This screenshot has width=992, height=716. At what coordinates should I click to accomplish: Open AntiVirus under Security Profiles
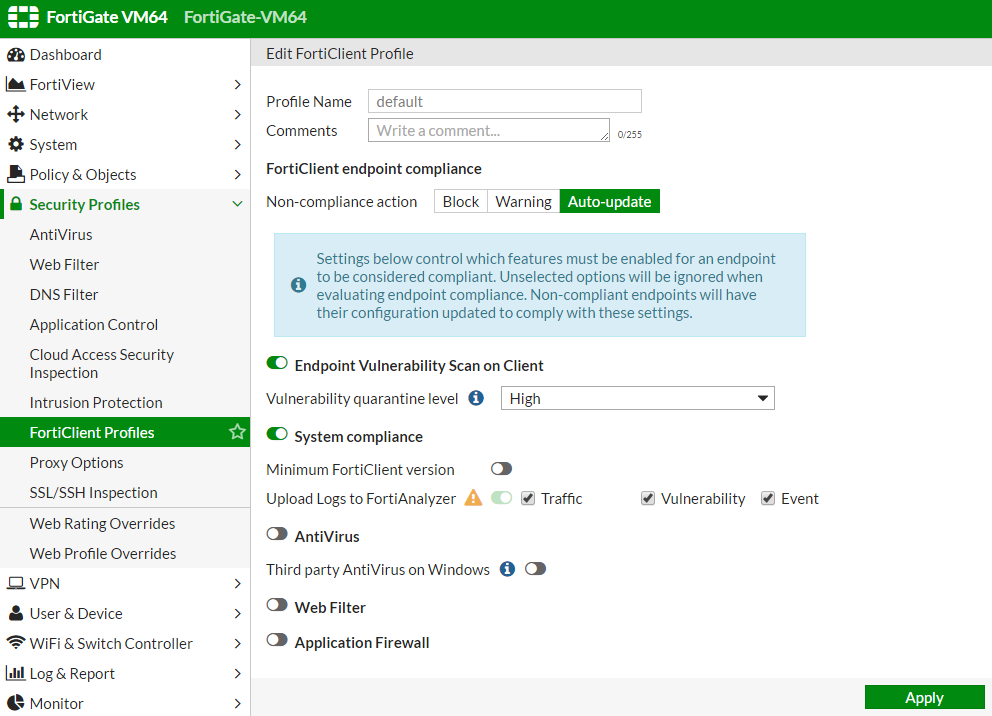point(60,234)
